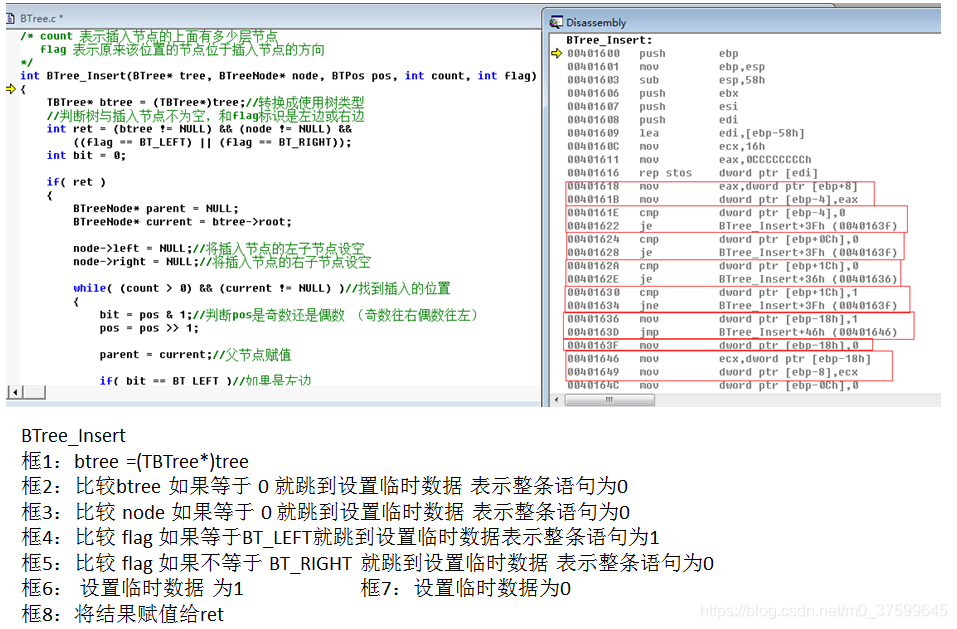Click disassembly line 00401603 sub esp,58h
The height and width of the screenshot is (629, 957).
[666, 80]
